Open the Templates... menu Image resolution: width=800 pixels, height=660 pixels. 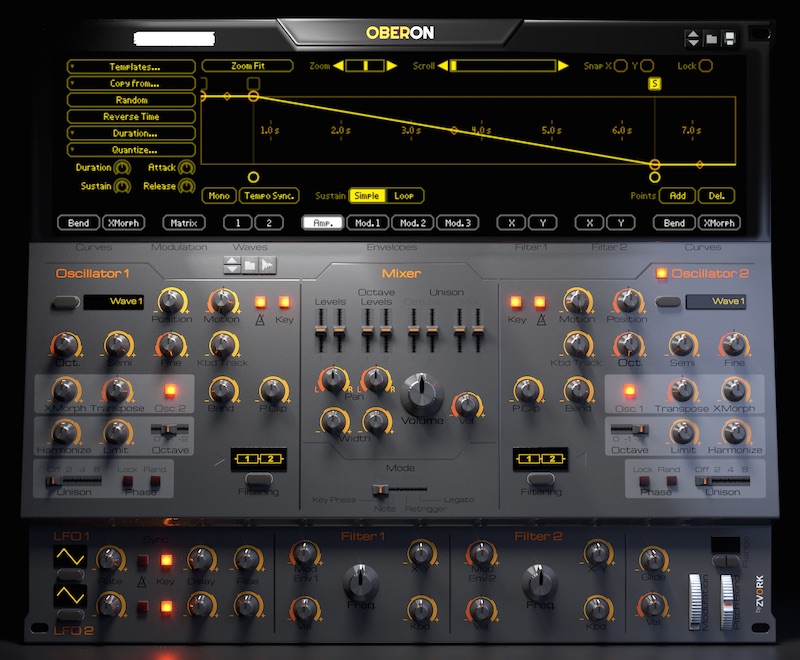131,67
